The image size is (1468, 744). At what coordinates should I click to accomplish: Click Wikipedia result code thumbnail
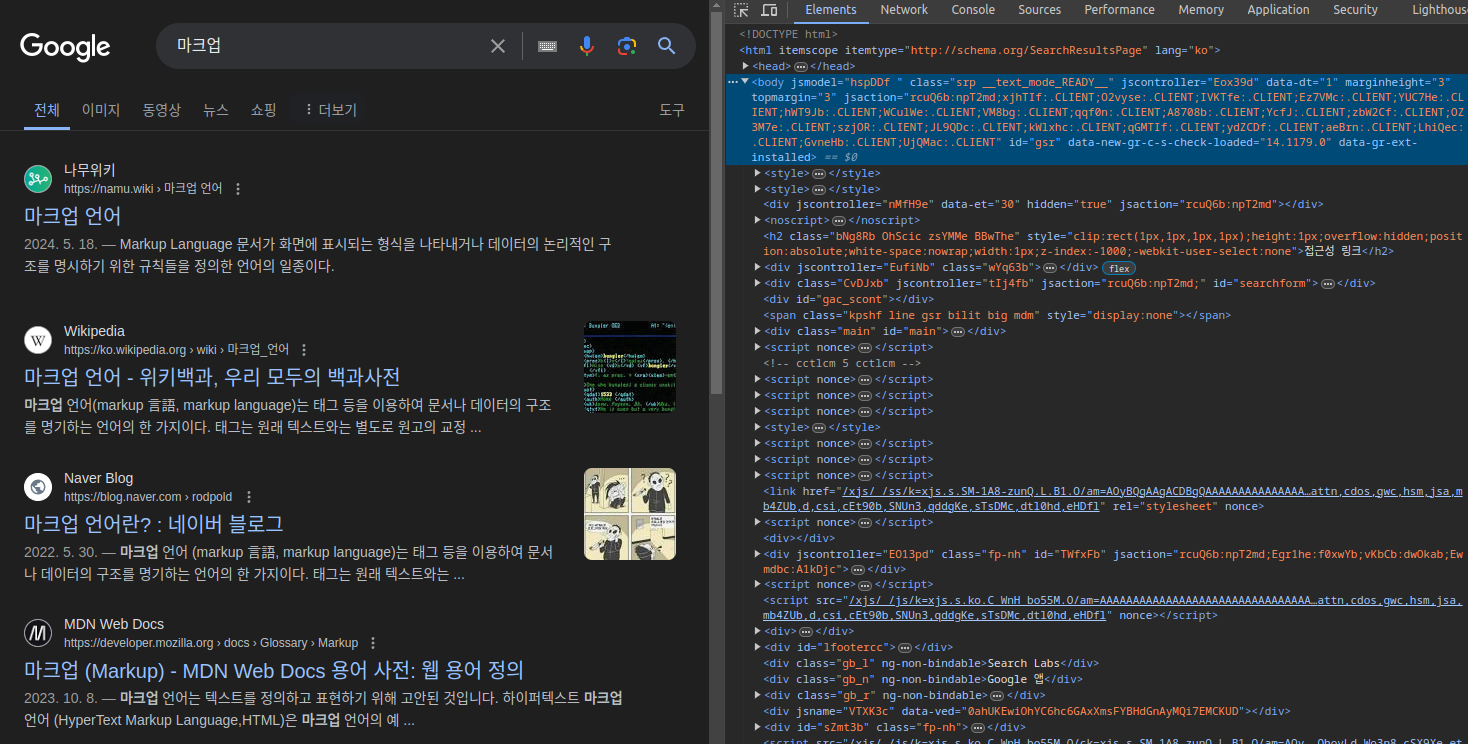[630, 367]
